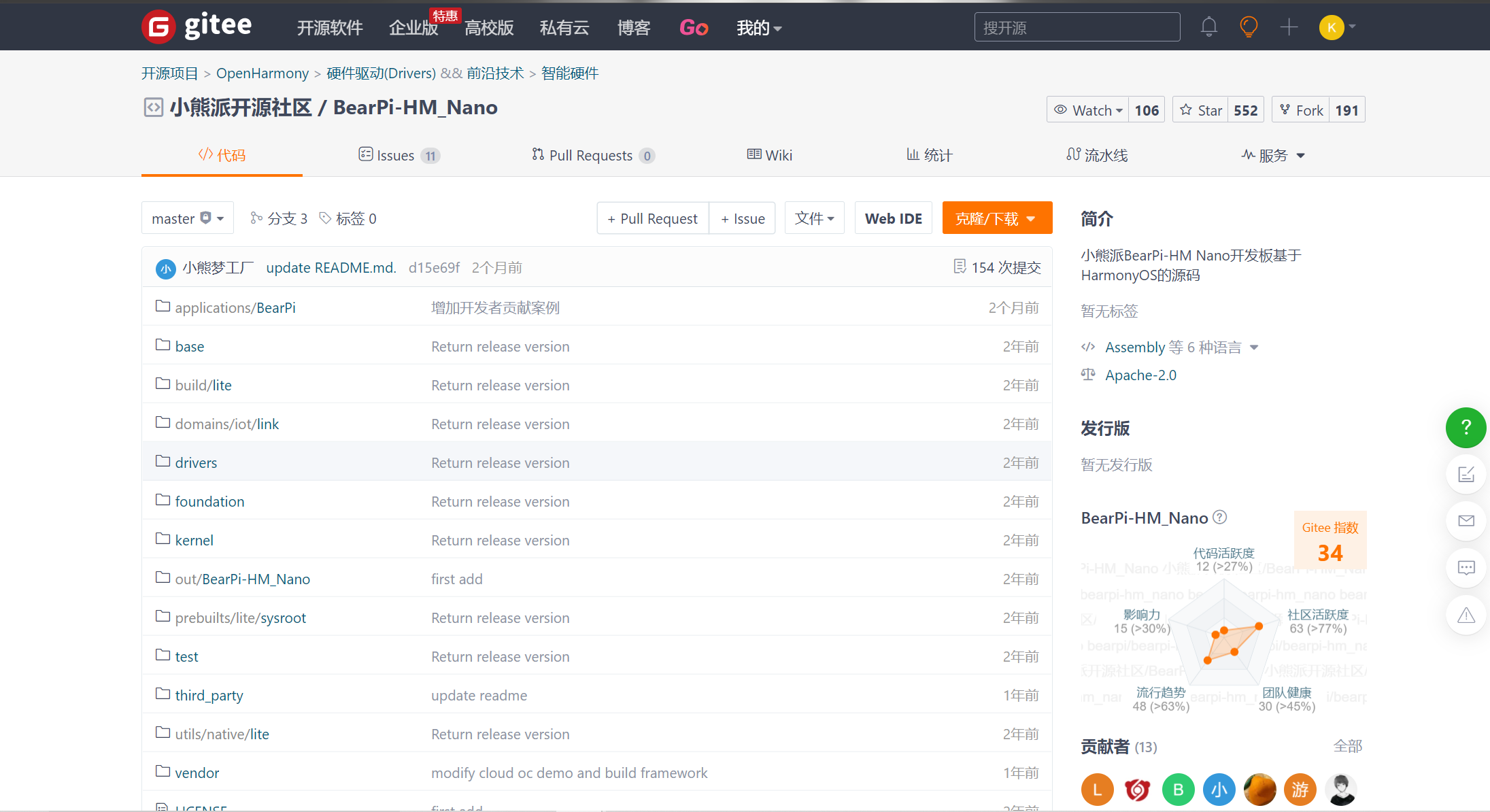This screenshot has width=1490, height=812.
Task: Open 博客 in top navigation
Action: coord(634,28)
